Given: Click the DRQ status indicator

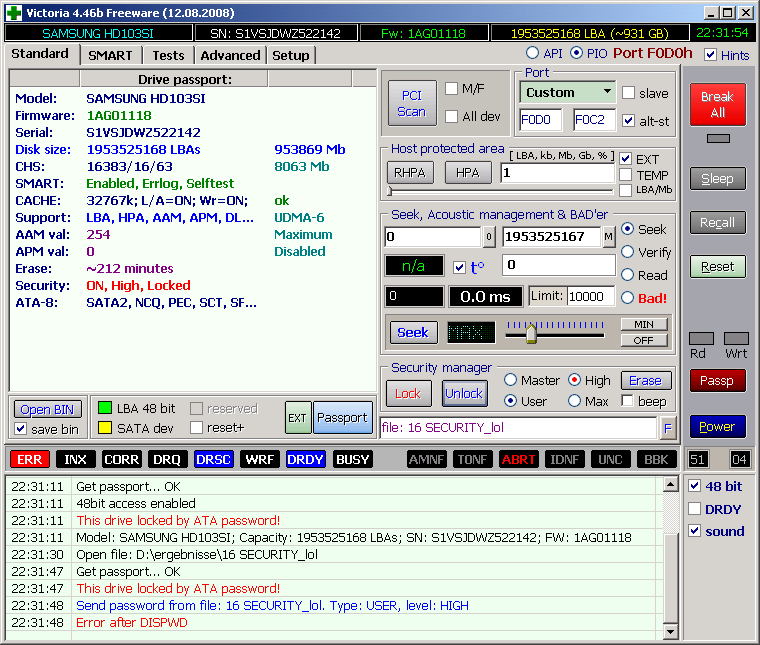Looking at the screenshot, I should [x=167, y=459].
